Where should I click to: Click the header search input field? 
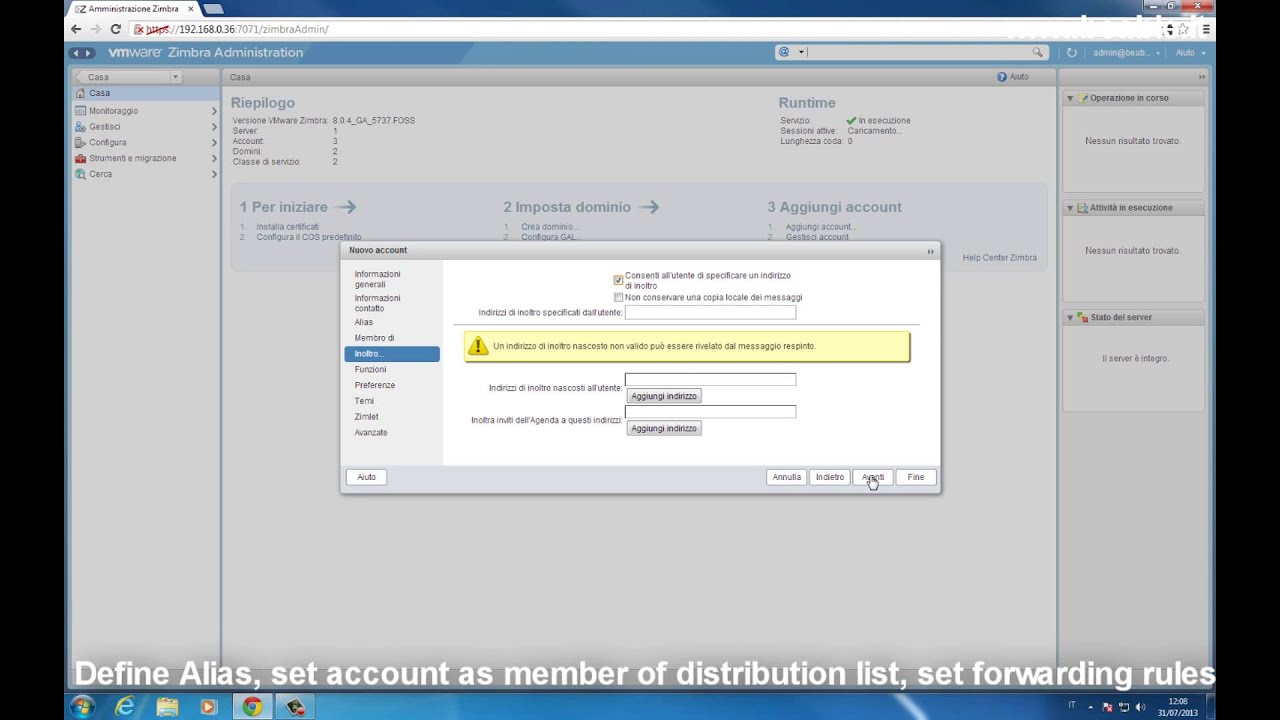(918, 52)
